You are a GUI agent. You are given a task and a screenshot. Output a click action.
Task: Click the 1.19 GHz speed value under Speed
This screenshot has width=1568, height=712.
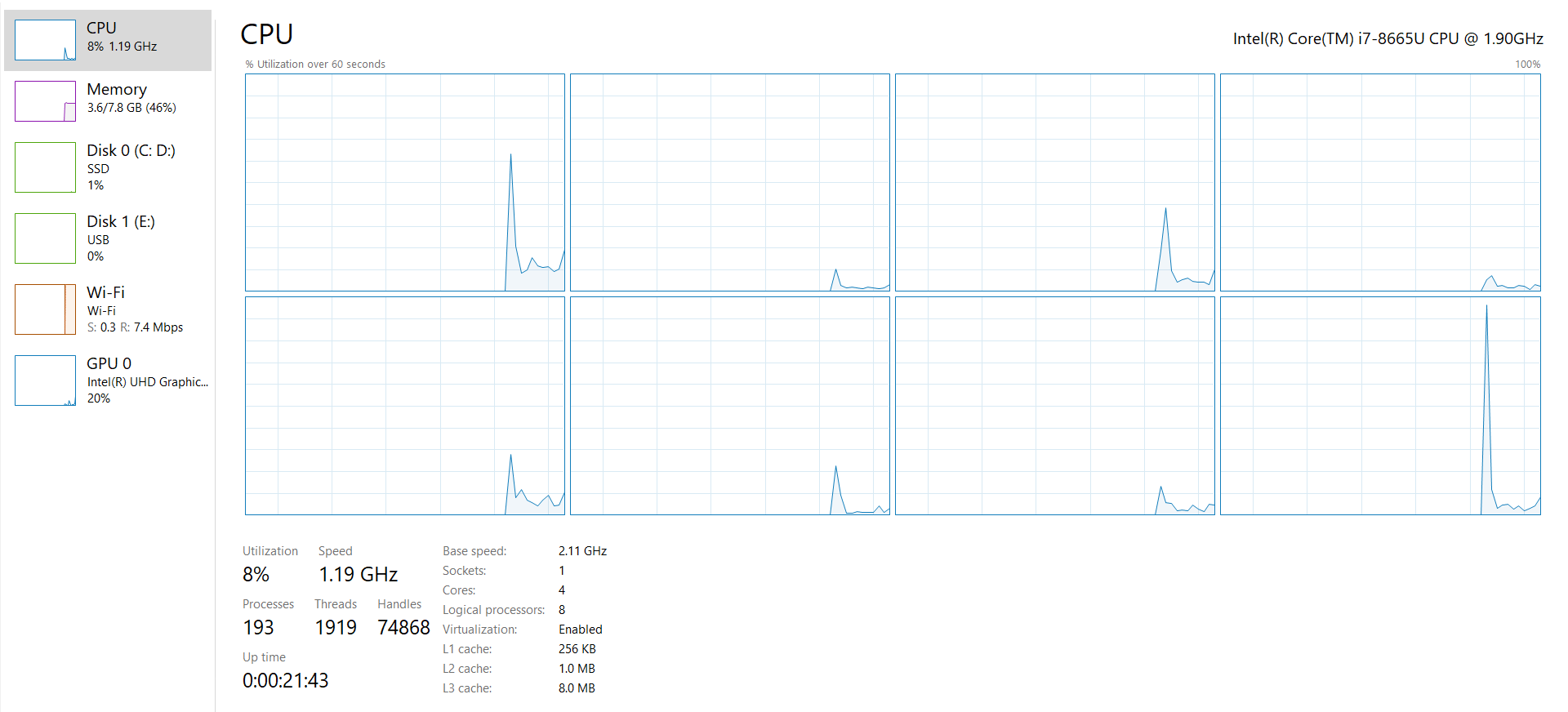[358, 575]
